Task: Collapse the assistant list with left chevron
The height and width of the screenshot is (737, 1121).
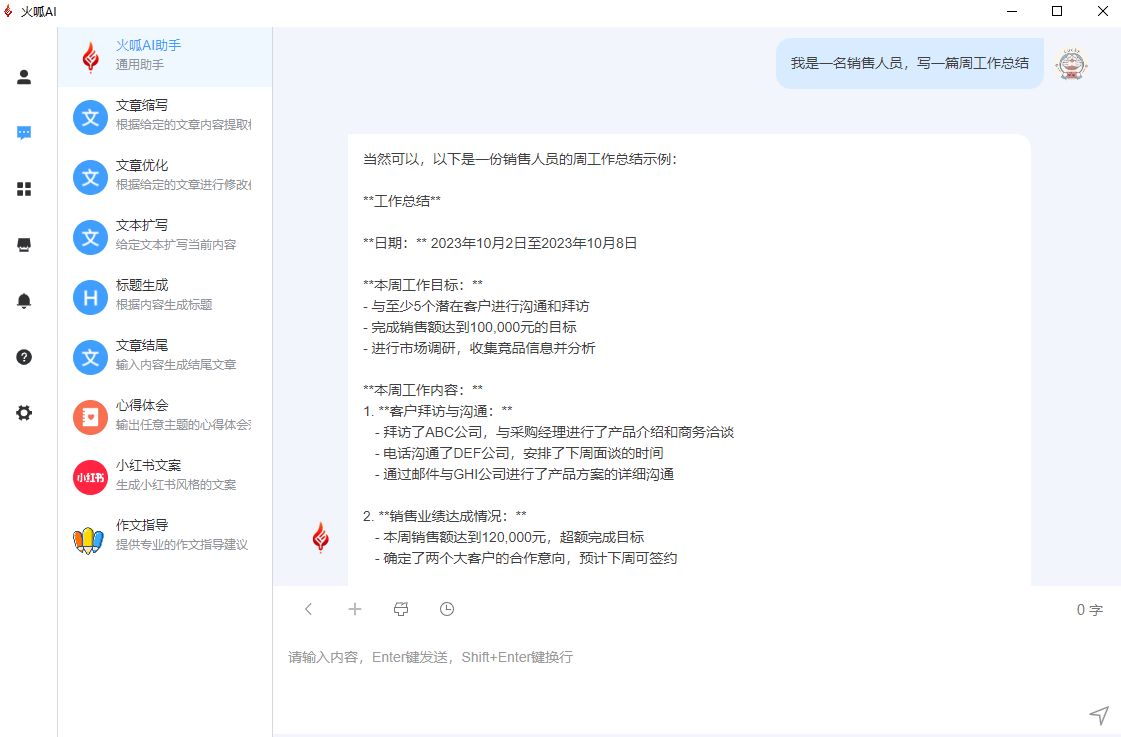Action: tap(308, 609)
